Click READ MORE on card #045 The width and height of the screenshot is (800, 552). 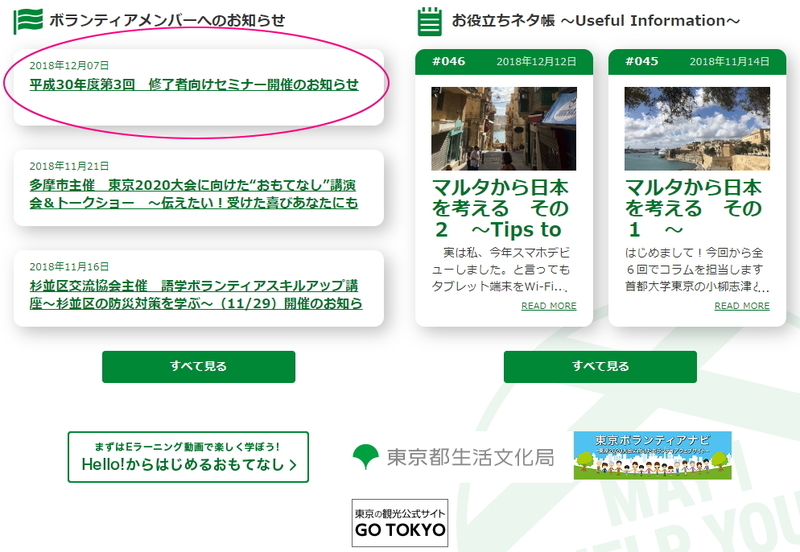[742, 306]
